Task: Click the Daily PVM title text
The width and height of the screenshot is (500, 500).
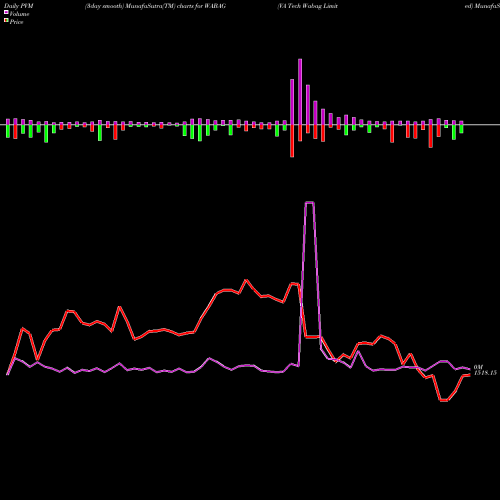Action: tap(19, 6)
